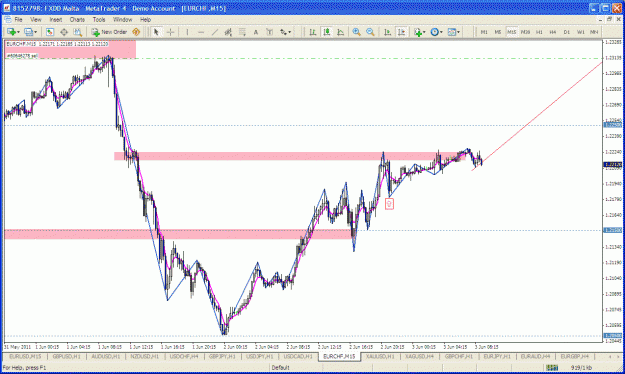Switch to Candlesticks chart mode

327,32
